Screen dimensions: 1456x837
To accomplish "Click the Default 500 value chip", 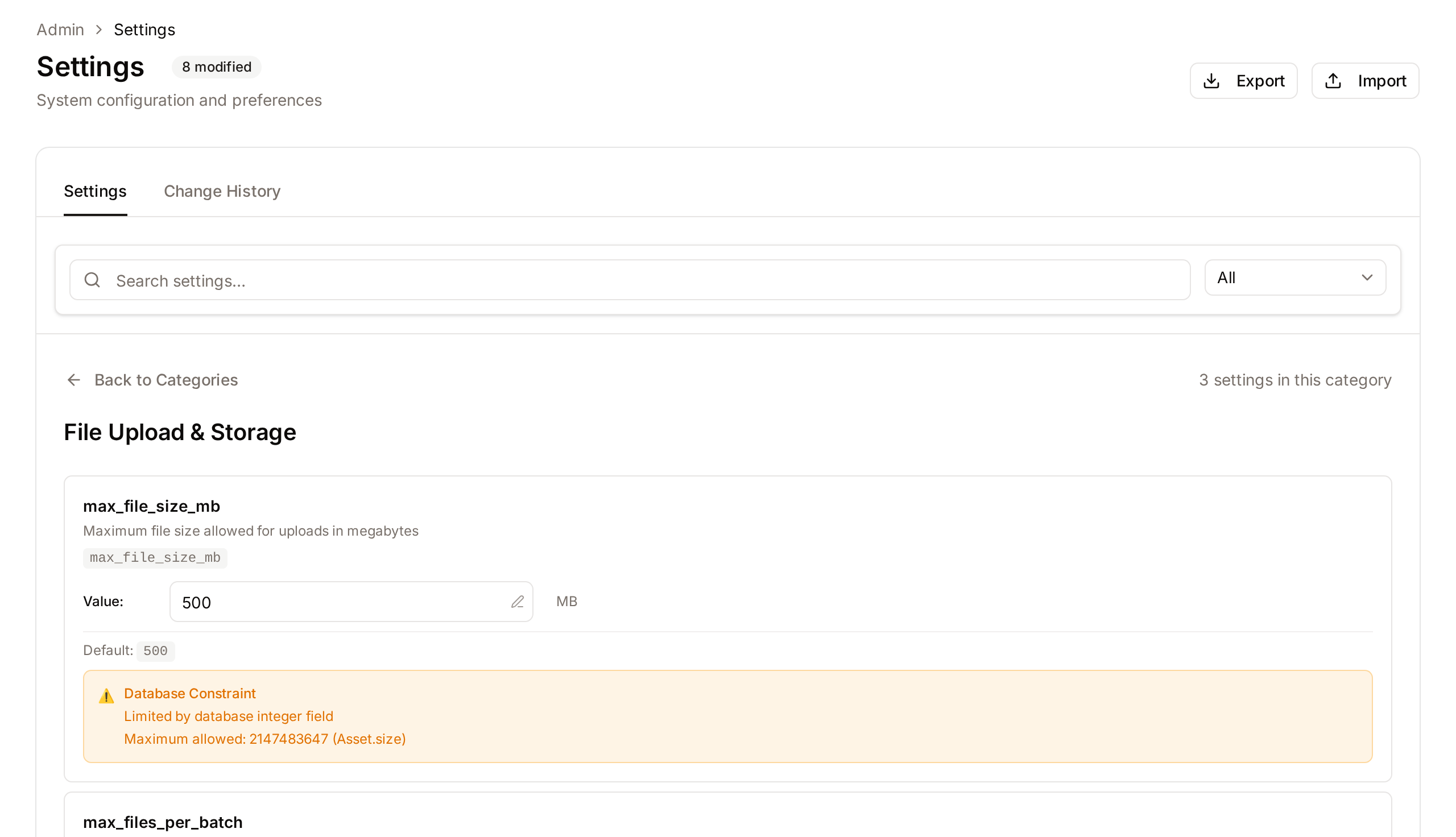I will click(x=155, y=650).
